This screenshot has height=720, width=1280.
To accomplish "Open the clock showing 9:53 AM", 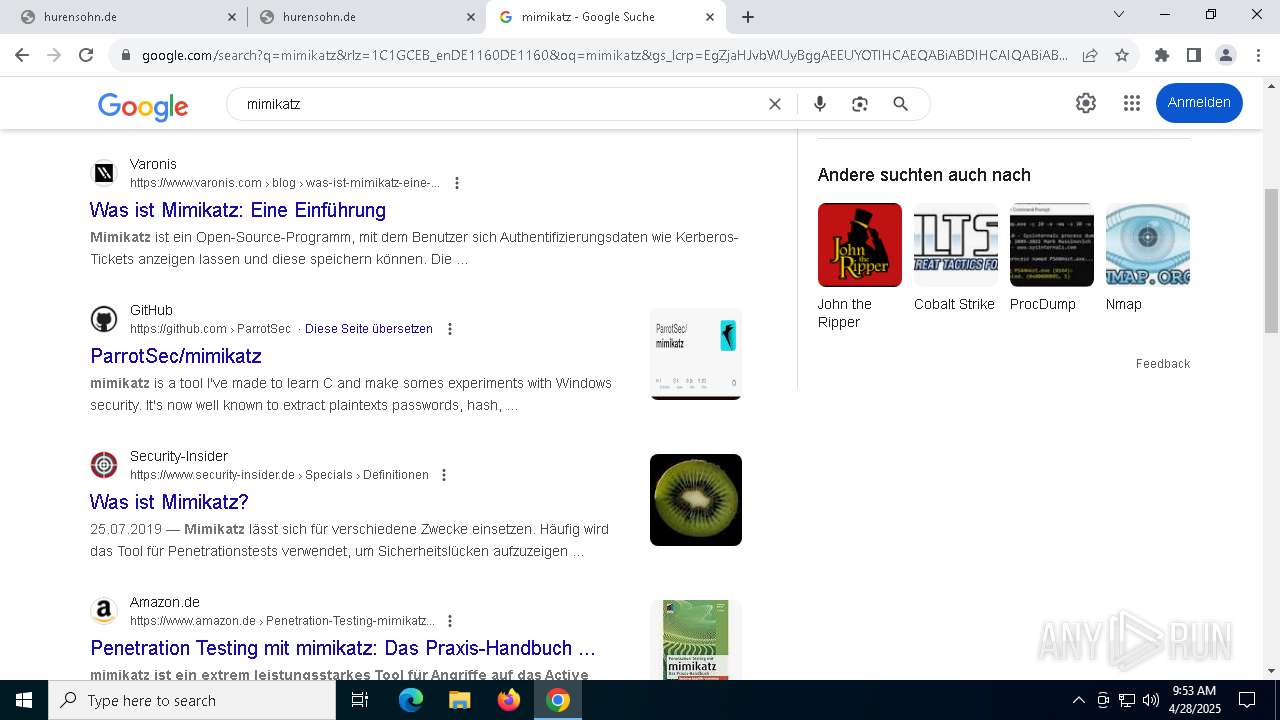I will [x=1194, y=700].
